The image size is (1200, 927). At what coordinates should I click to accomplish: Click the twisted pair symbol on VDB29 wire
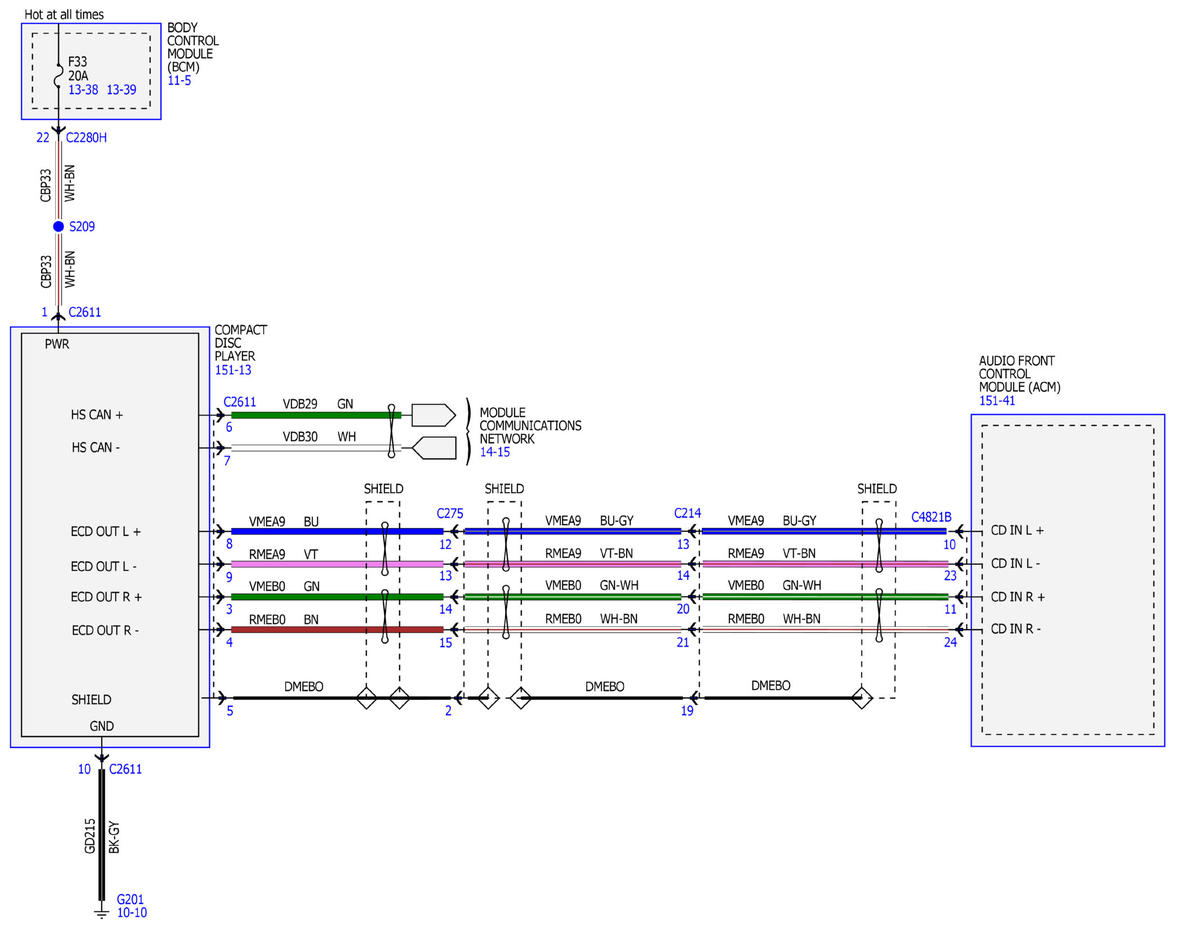coord(391,431)
